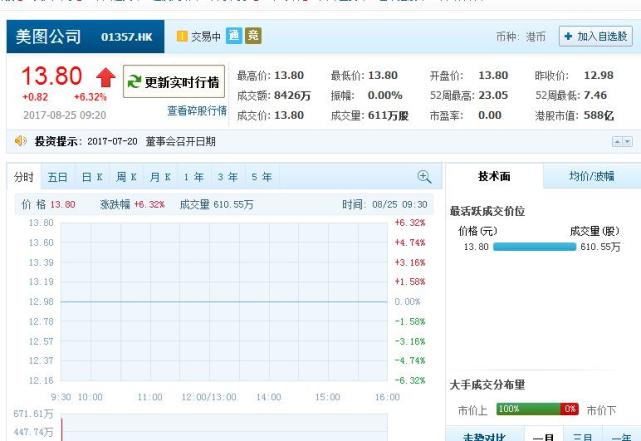The height and width of the screenshot is (441, 641).
Task: Click 美图公司 company name header
Action: (48, 36)
